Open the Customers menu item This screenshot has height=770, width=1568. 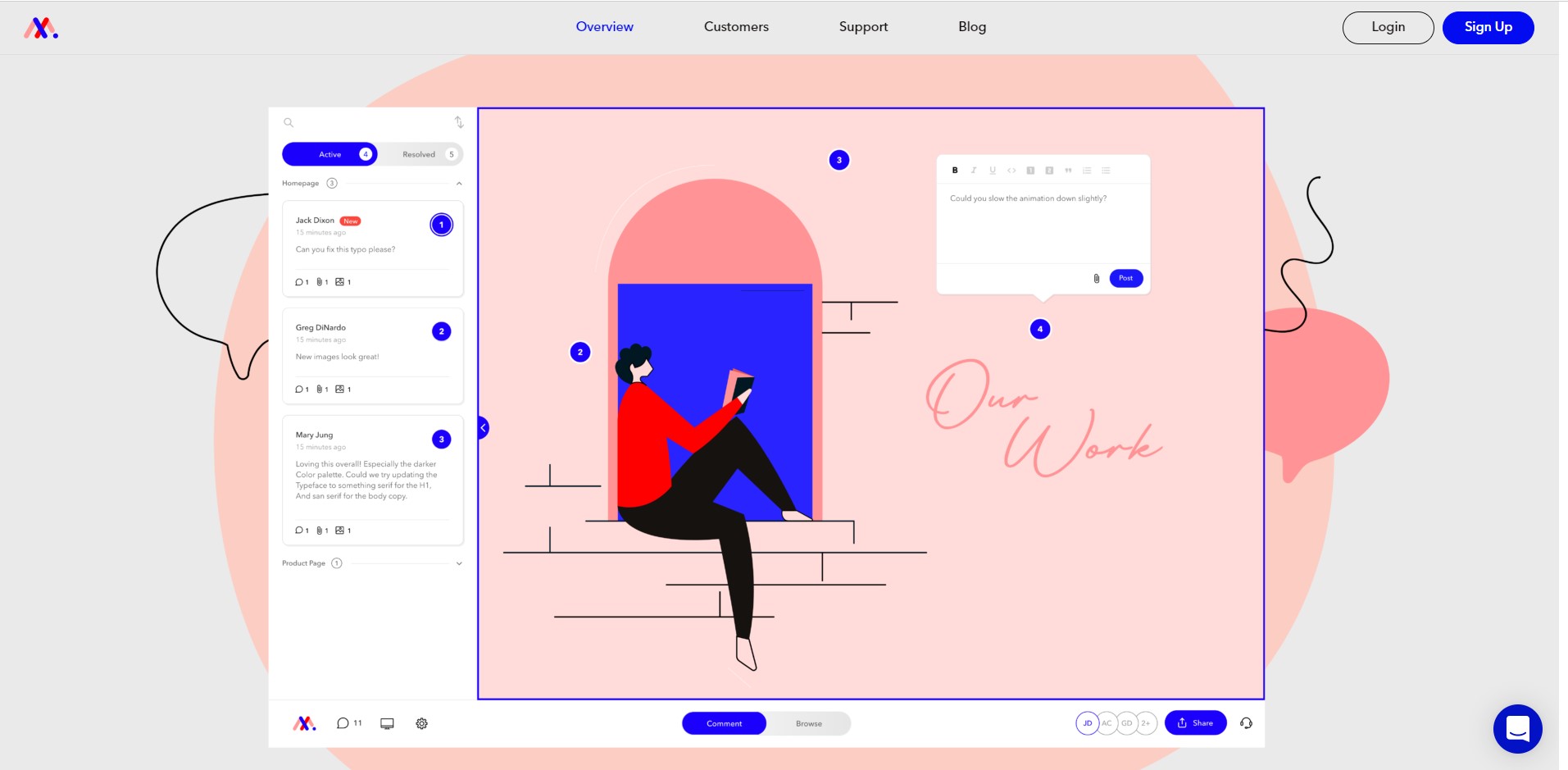(736, 27)
